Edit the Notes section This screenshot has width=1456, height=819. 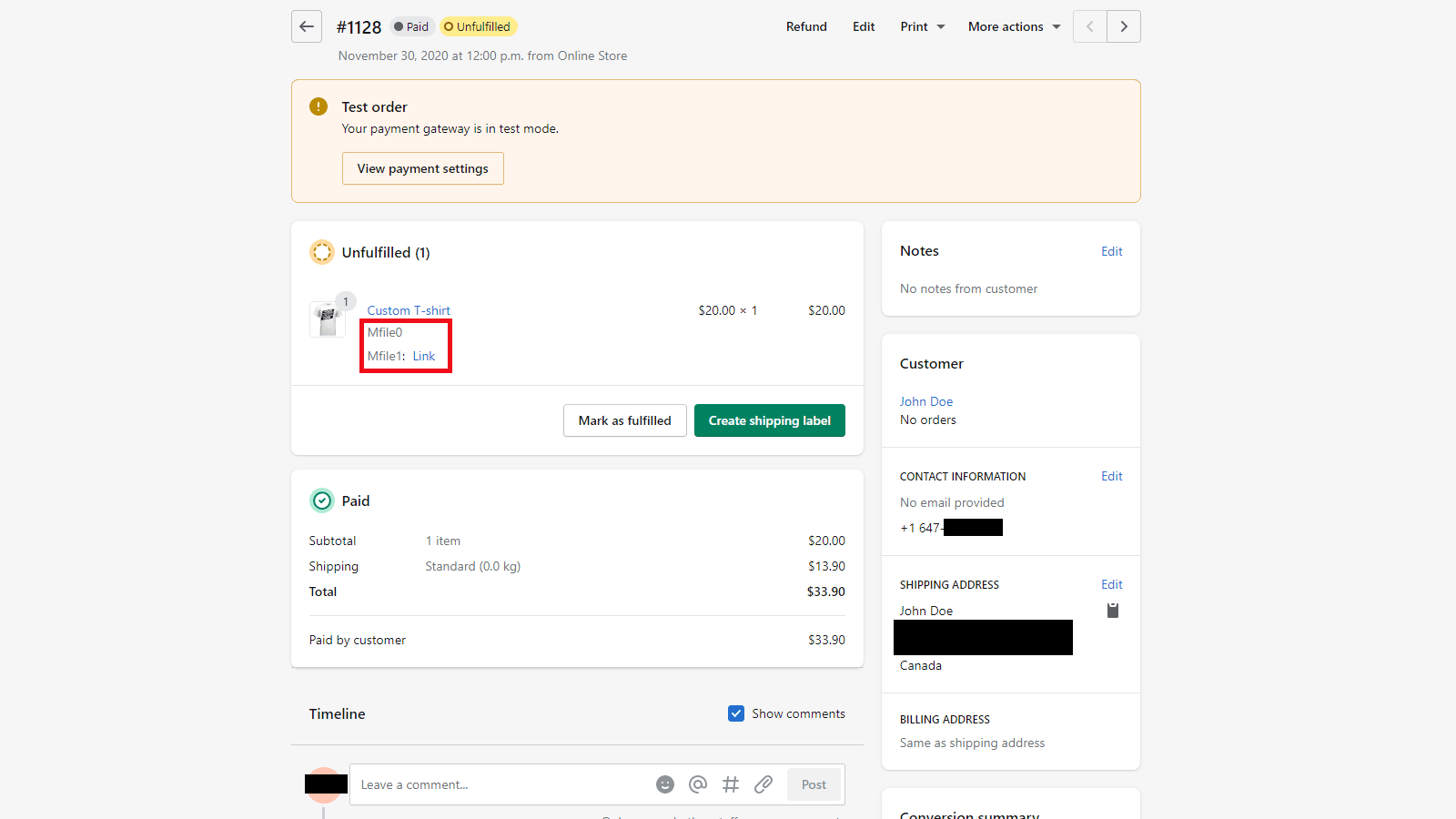tap(1111, 251)
